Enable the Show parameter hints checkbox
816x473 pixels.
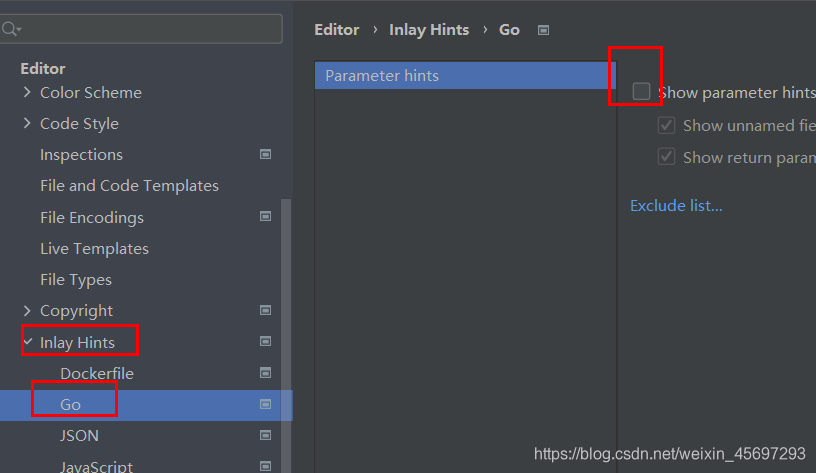coord(641,91)
